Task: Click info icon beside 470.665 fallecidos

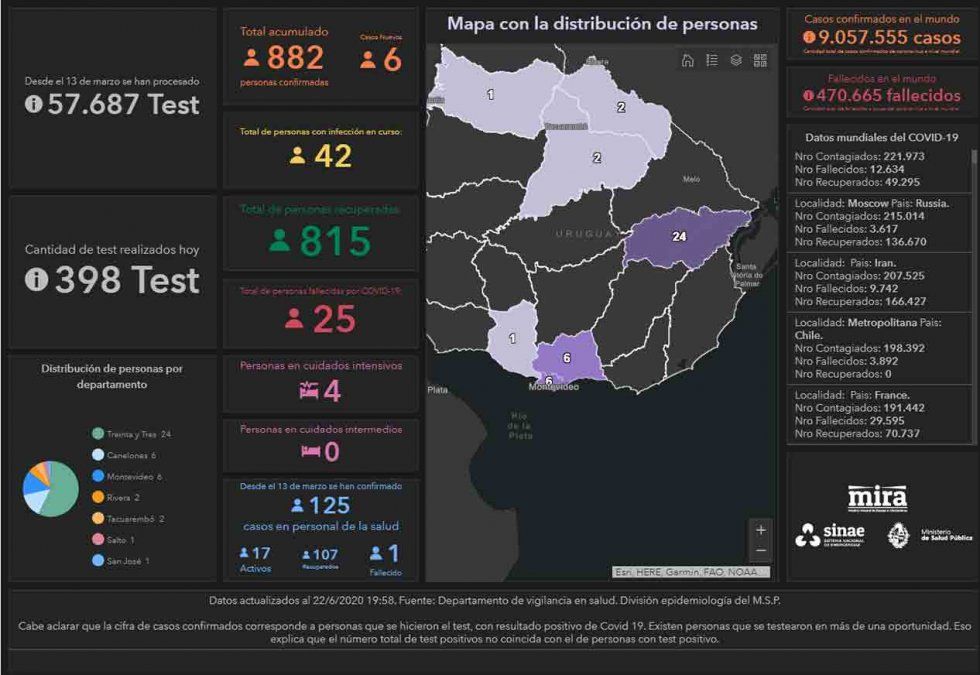Action: [808, 96]
